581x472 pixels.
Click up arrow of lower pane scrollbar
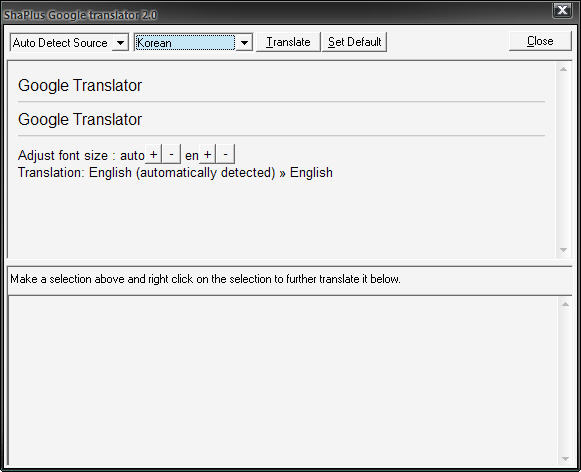tap(565, 304)
